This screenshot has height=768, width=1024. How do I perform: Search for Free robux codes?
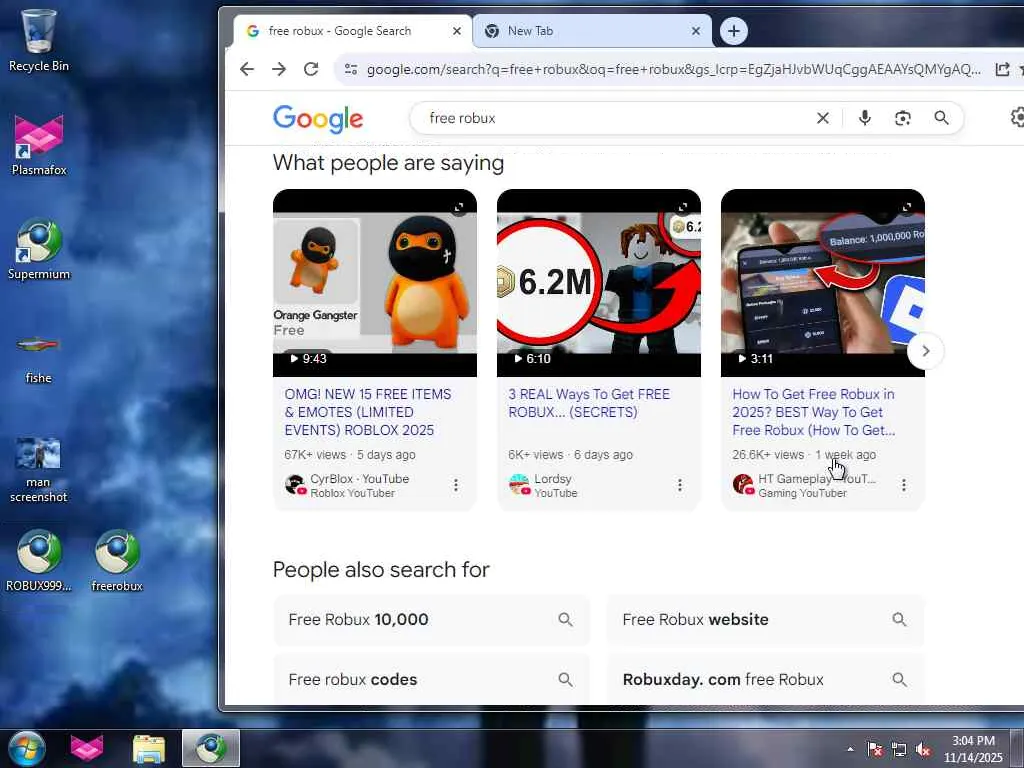(431, 680)
